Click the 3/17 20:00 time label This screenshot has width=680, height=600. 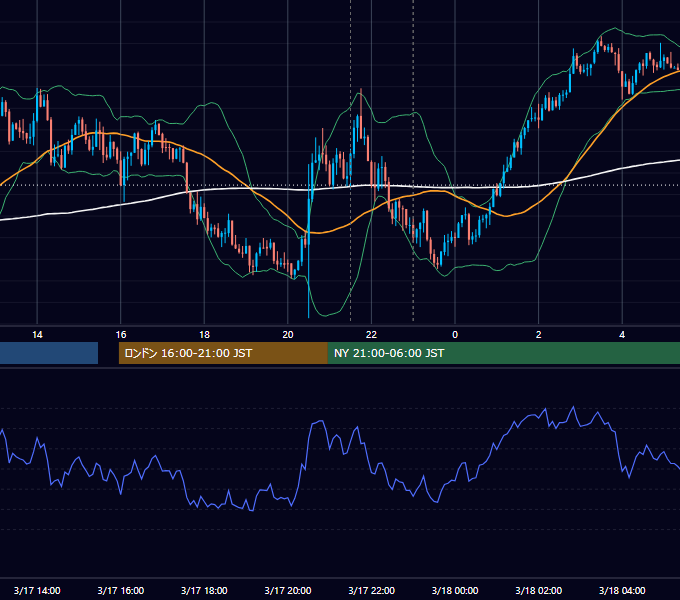[288, 590]
